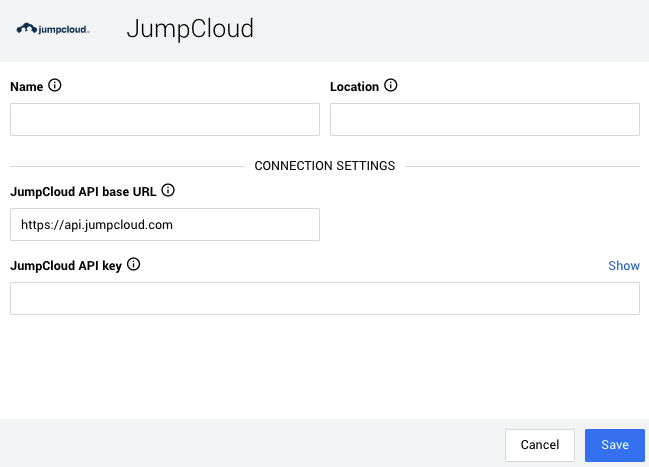Click the JumpCloud API base URL label

point(83,192)
